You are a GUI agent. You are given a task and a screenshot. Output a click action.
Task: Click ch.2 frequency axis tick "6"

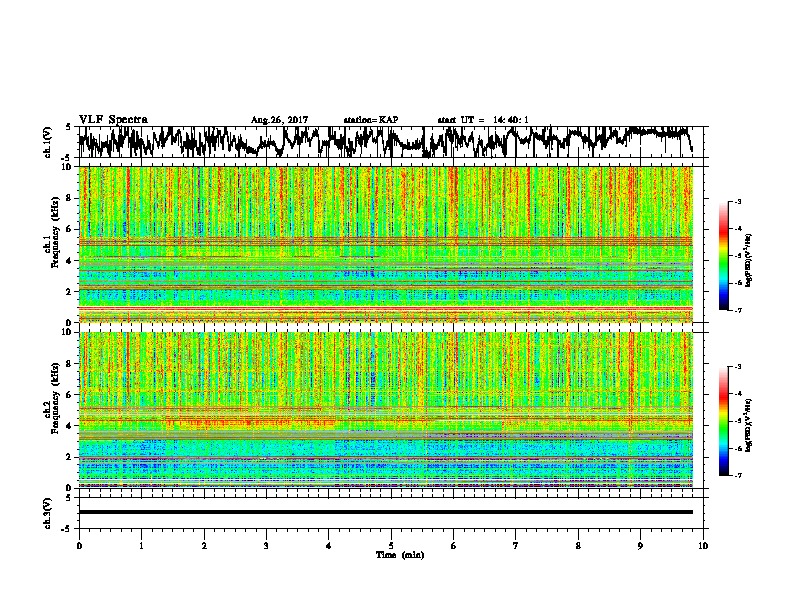coord(70,395)
